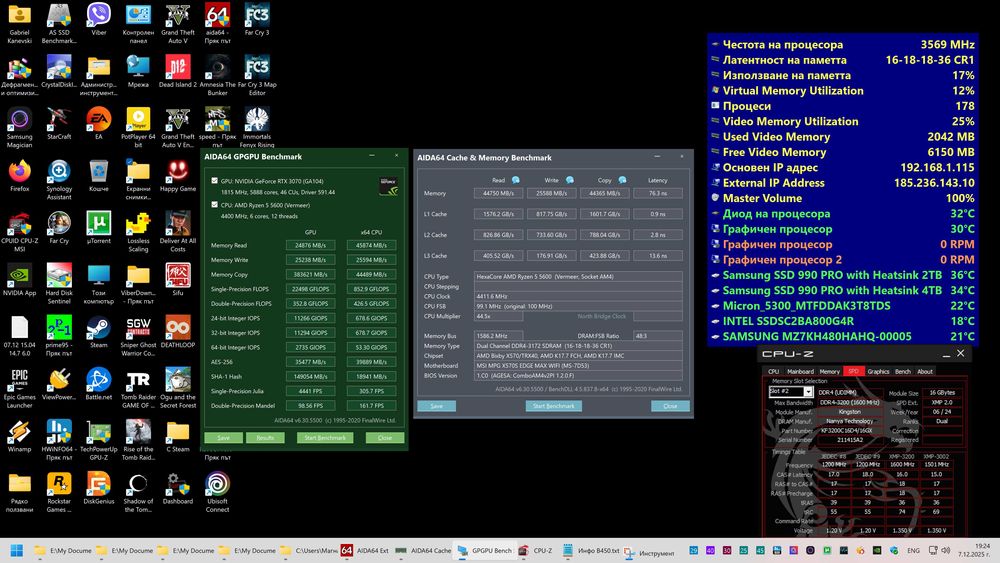Click the ENG language indicator in tray

913,550
